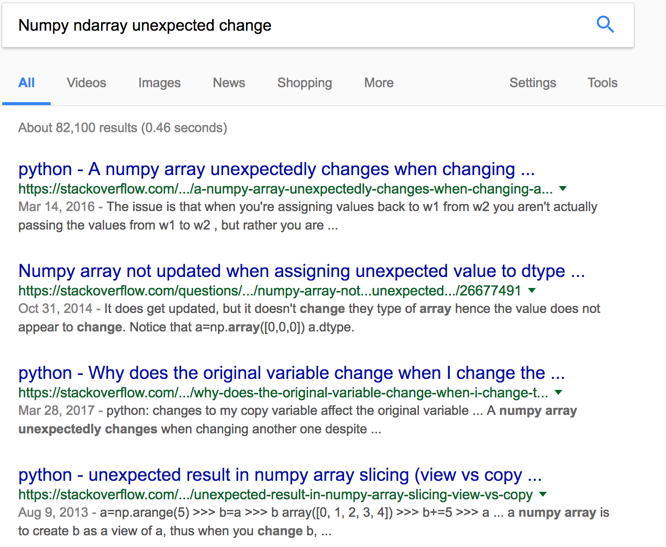Expand dropdown arrow beside second result URL
Image resolution: width=666 pixels, height=547 pixels.
(533, 291)
